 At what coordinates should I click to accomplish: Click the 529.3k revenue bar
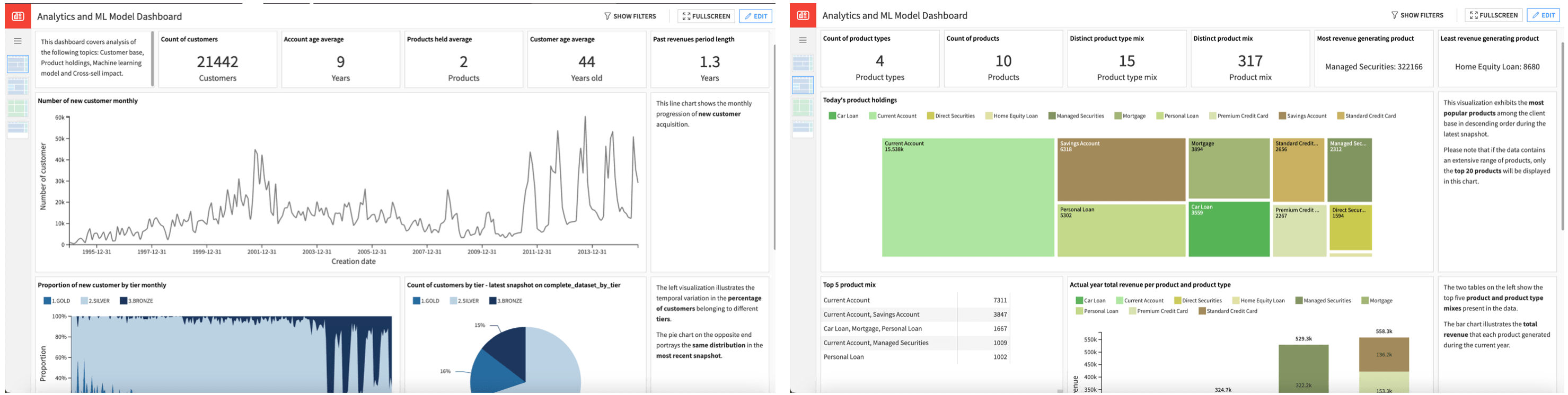coord(1303,369)
